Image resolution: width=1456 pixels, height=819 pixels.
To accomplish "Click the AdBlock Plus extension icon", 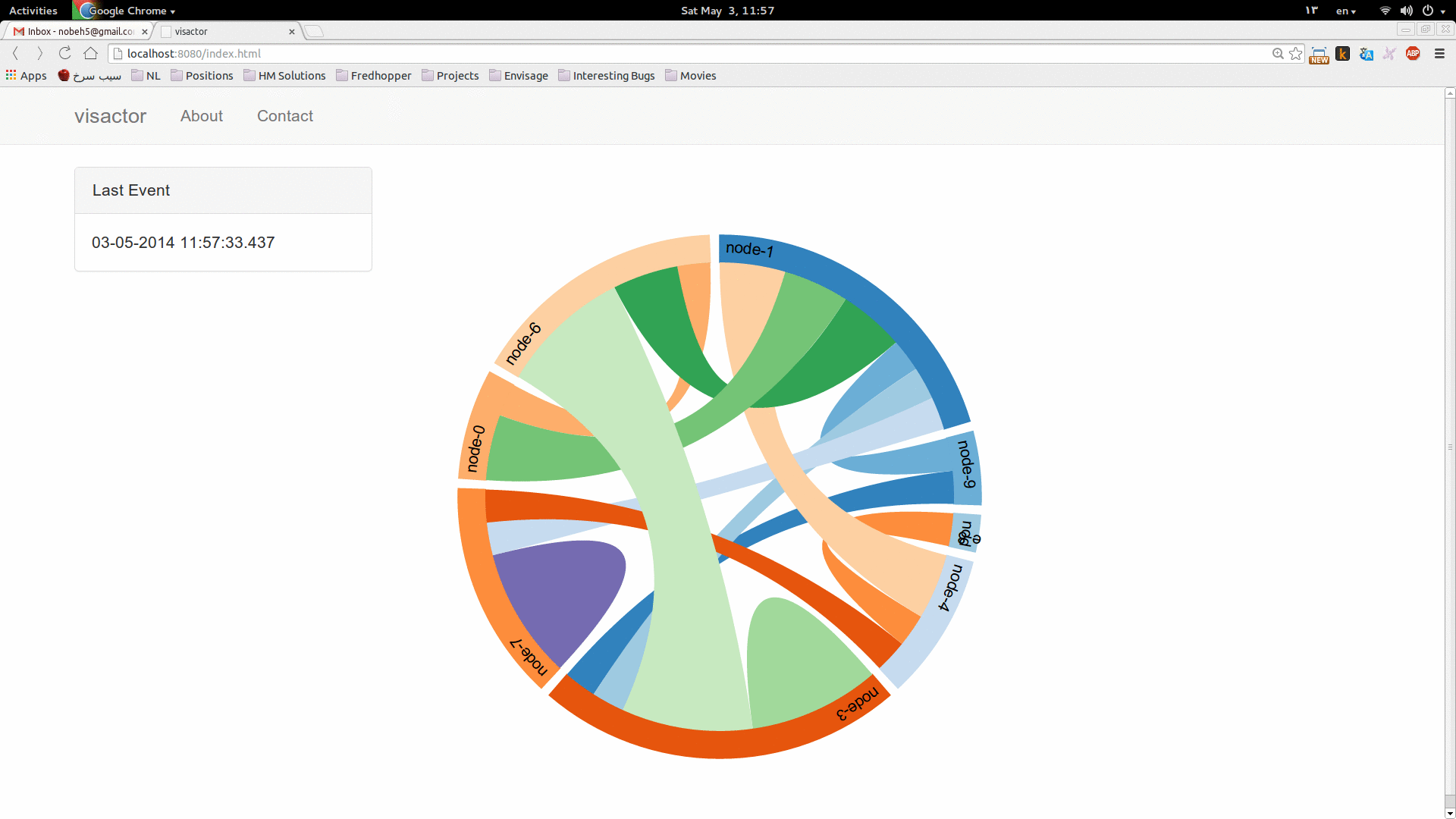I will 1413,53.
